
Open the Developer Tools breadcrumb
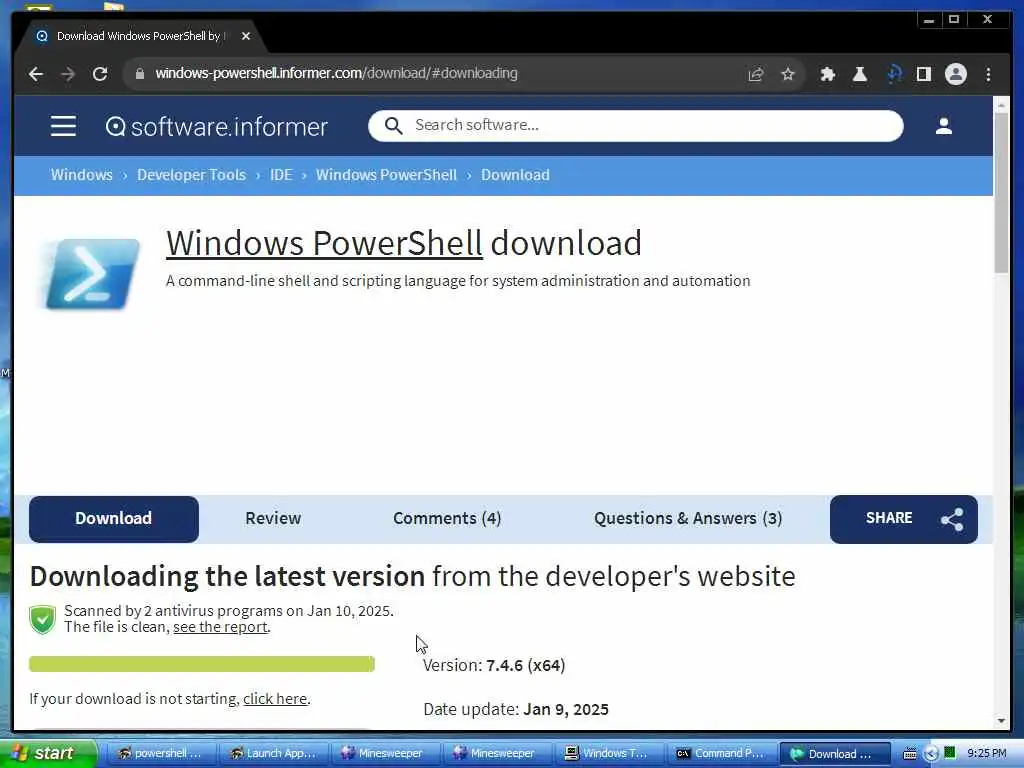(191, 175)
